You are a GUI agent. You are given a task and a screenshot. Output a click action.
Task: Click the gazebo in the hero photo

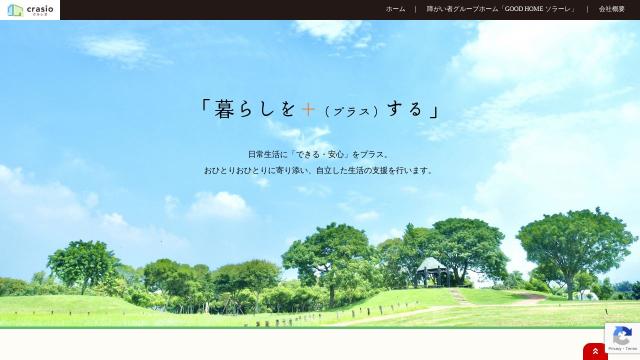coord(431,271)
